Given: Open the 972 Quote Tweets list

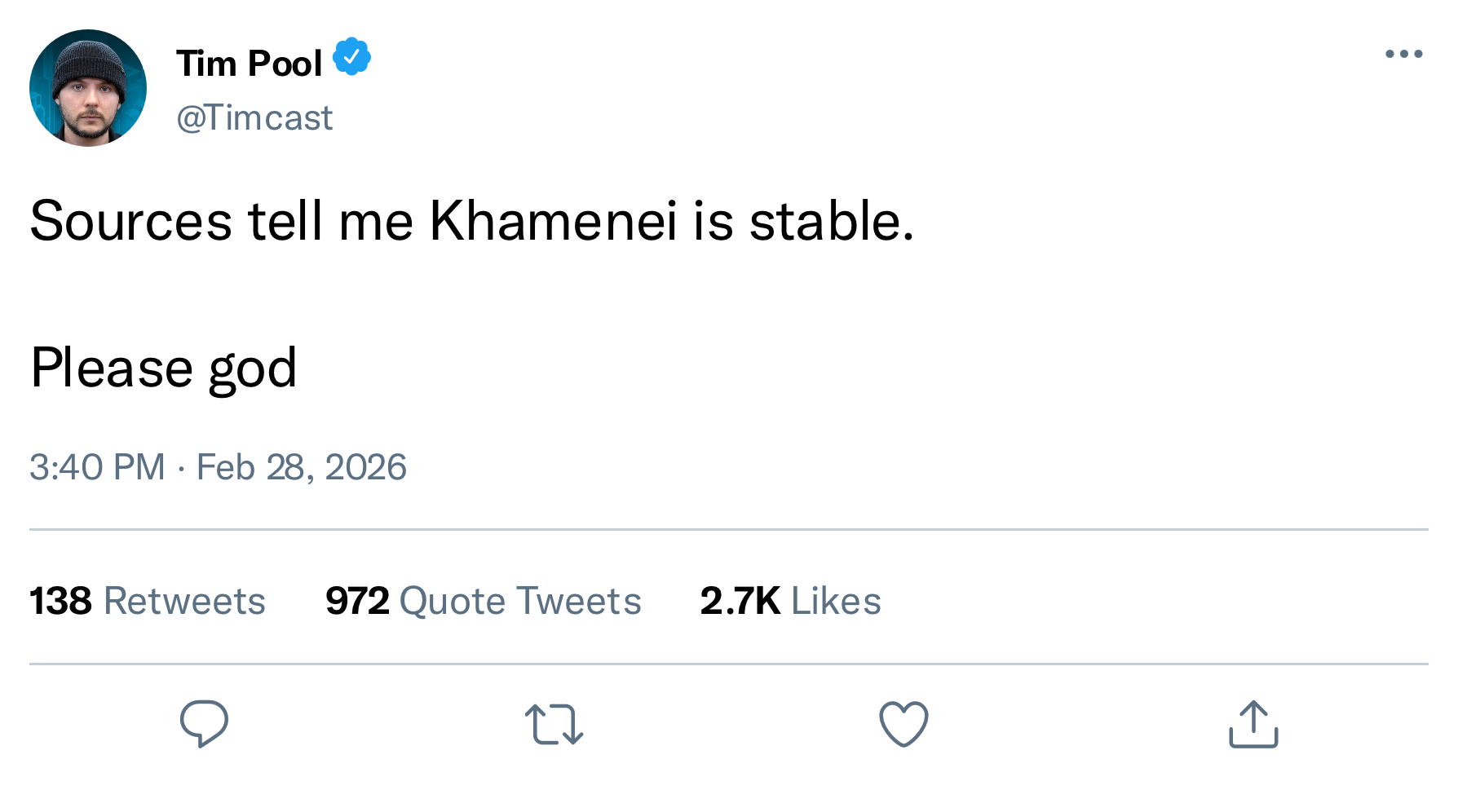Looking at the screenshot, I should pos(483,601).
